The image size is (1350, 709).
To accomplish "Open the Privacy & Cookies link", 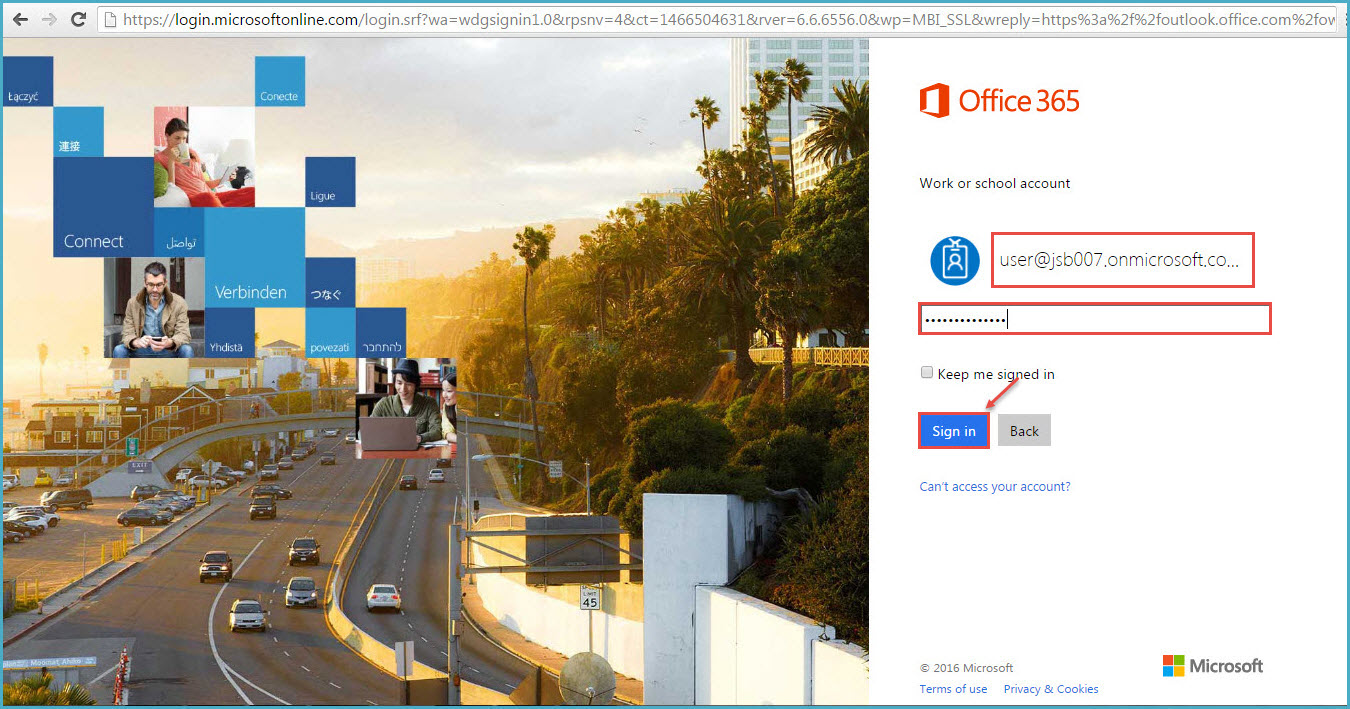I will [x=1050, y=689].
